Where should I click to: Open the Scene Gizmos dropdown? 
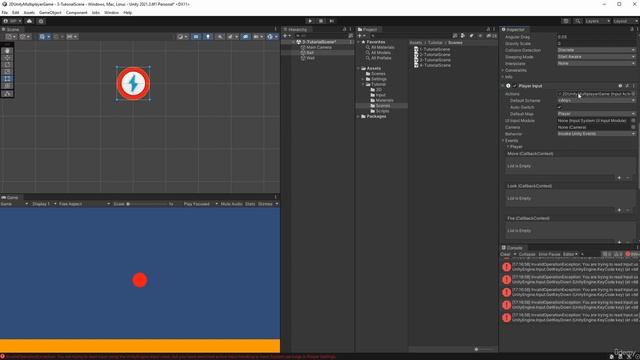[272, 37]
